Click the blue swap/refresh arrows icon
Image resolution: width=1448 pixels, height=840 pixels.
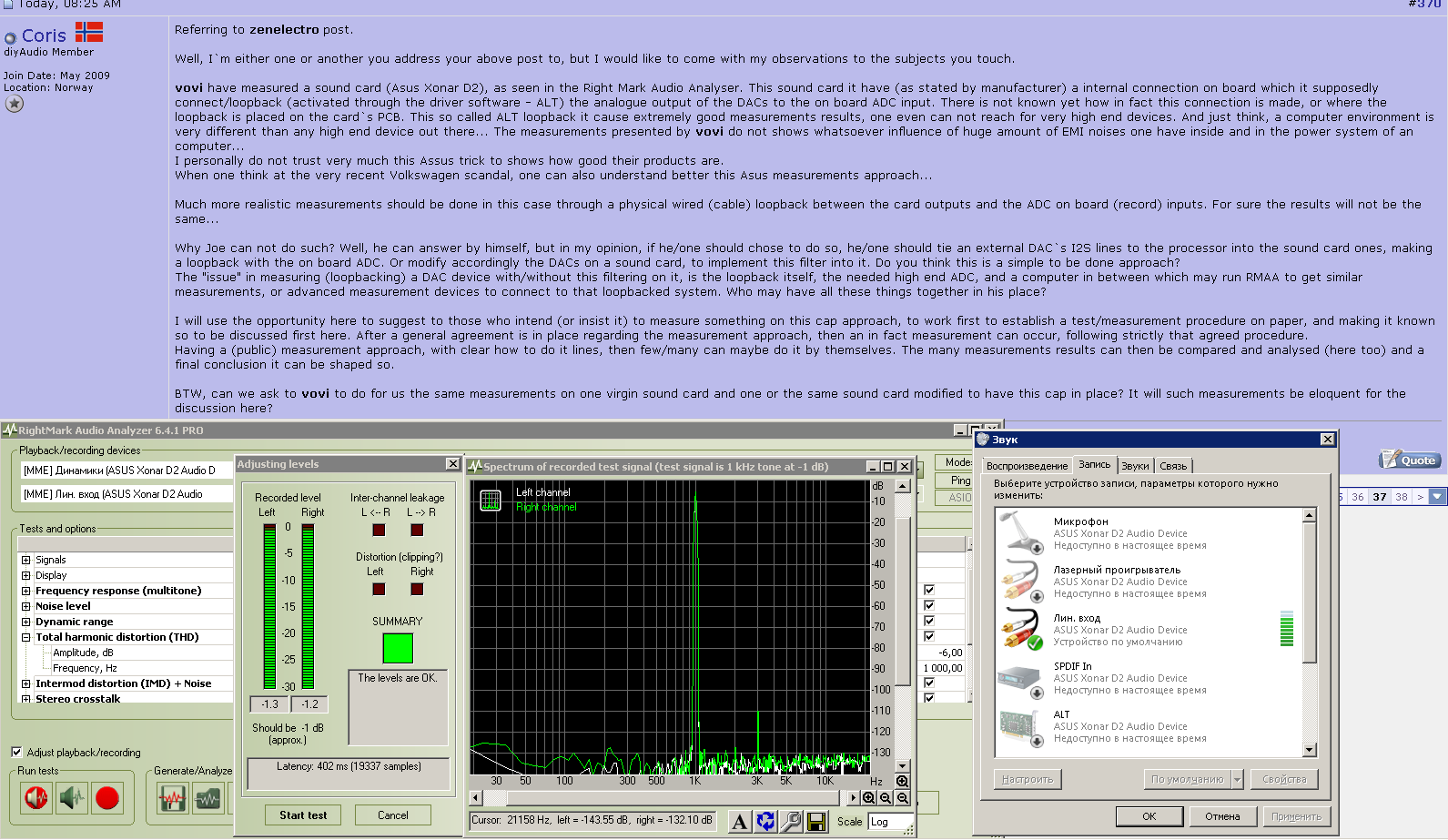tap(766, 821)
